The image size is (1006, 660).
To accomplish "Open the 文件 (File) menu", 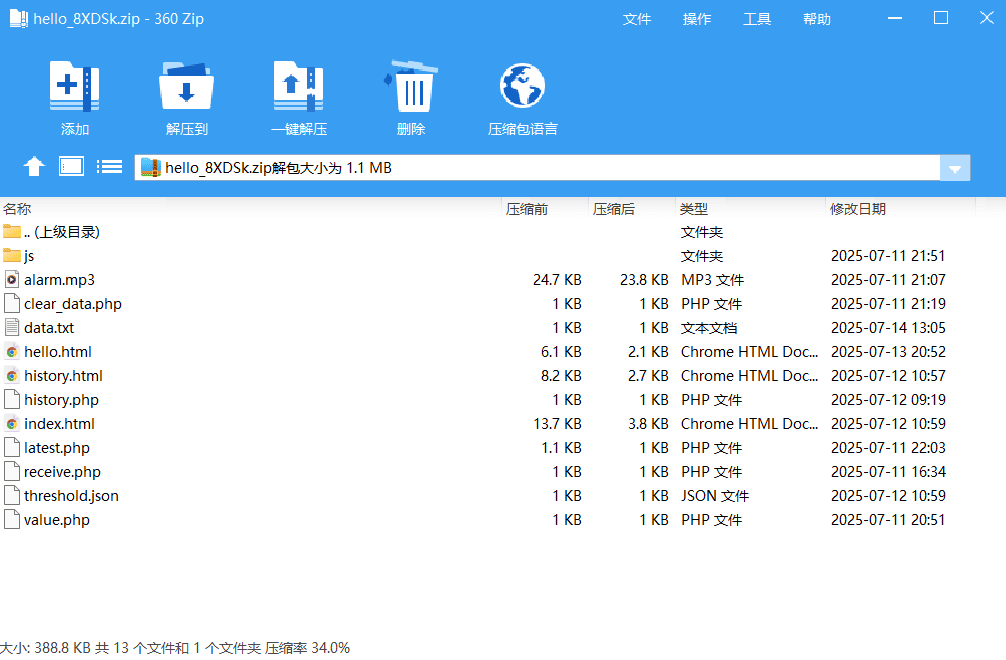I will tap(636, 19).
